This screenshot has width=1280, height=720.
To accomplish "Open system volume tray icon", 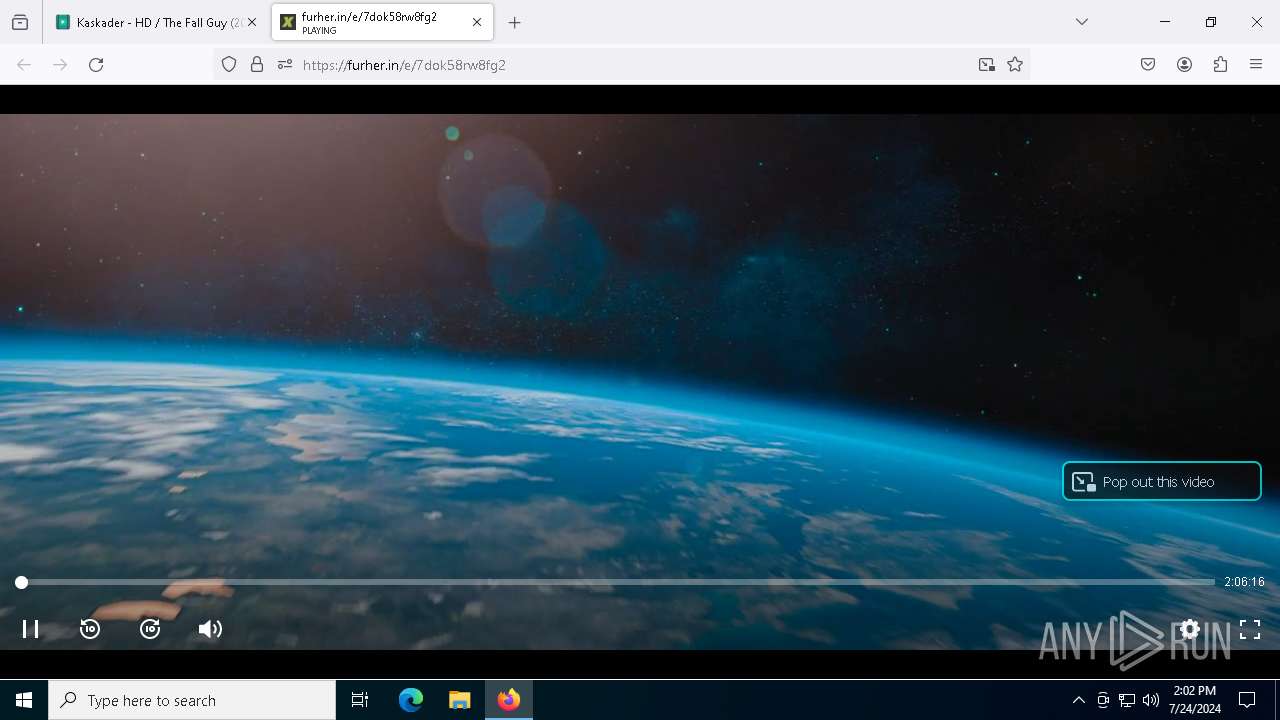I will coord(1151,700).
